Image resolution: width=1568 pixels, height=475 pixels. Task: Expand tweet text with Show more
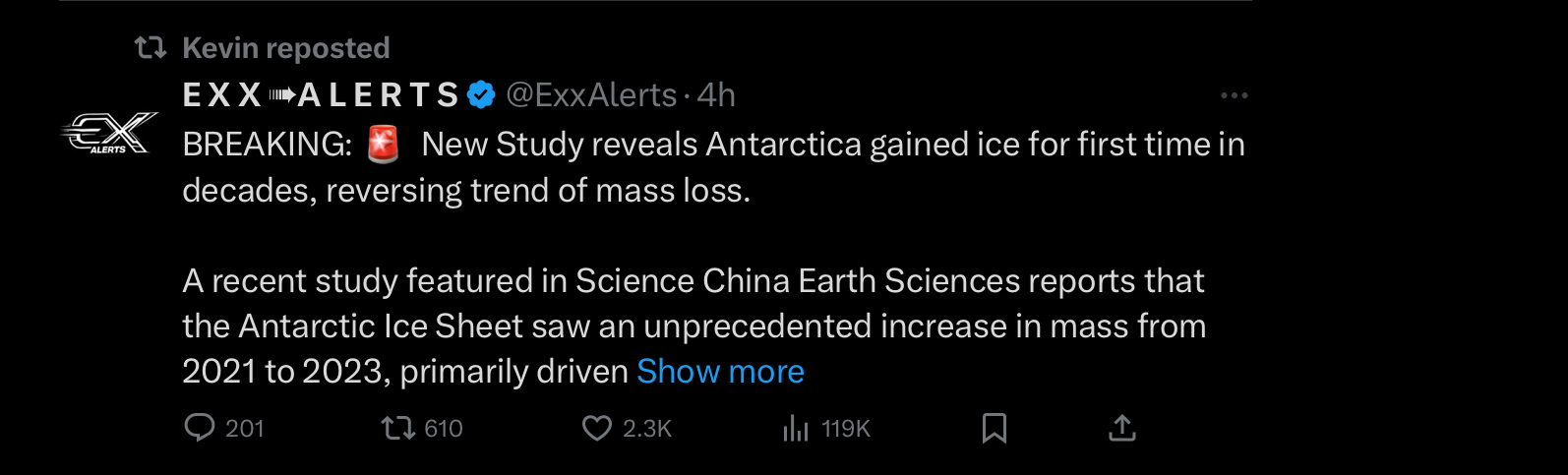(720, 372)
